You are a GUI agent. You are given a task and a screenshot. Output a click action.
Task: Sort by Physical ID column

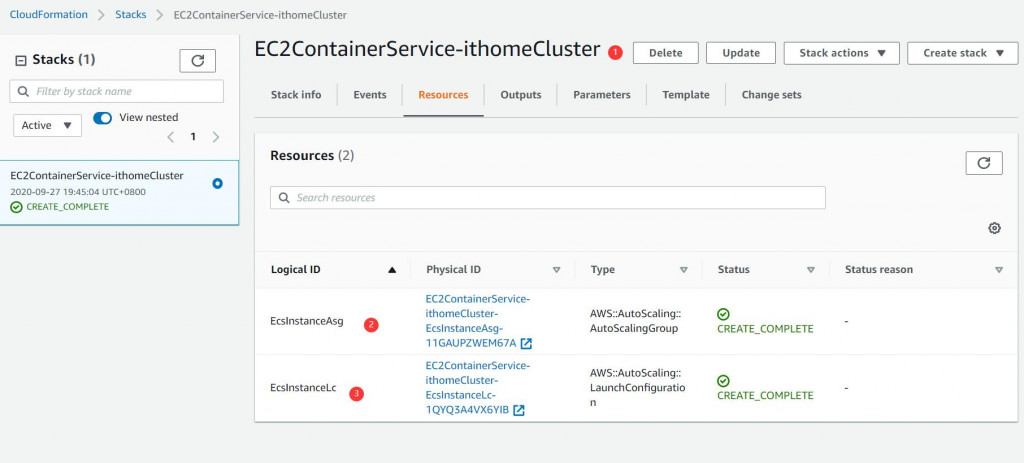pyautogui.click(x=556, y=270)
